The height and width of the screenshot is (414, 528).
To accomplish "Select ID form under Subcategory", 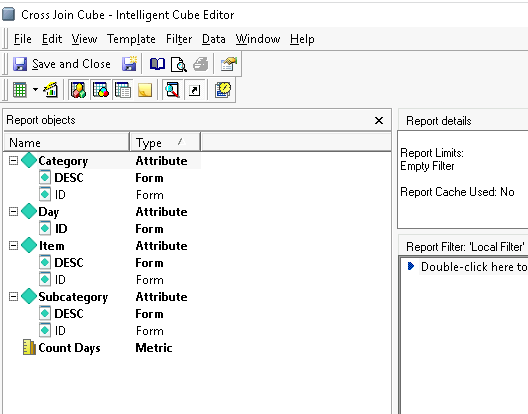I will pos(60,330).
